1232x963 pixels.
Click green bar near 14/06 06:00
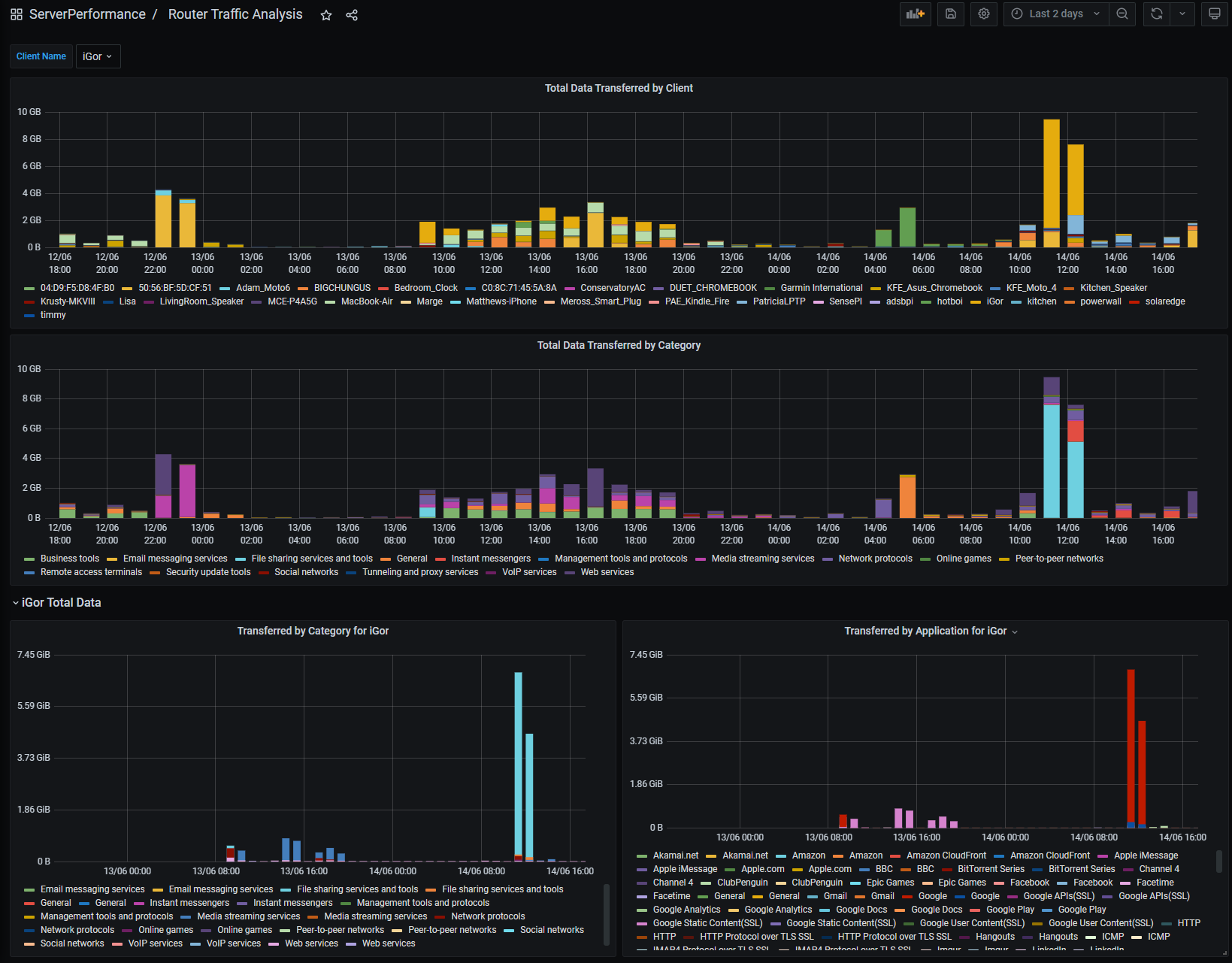907,226
